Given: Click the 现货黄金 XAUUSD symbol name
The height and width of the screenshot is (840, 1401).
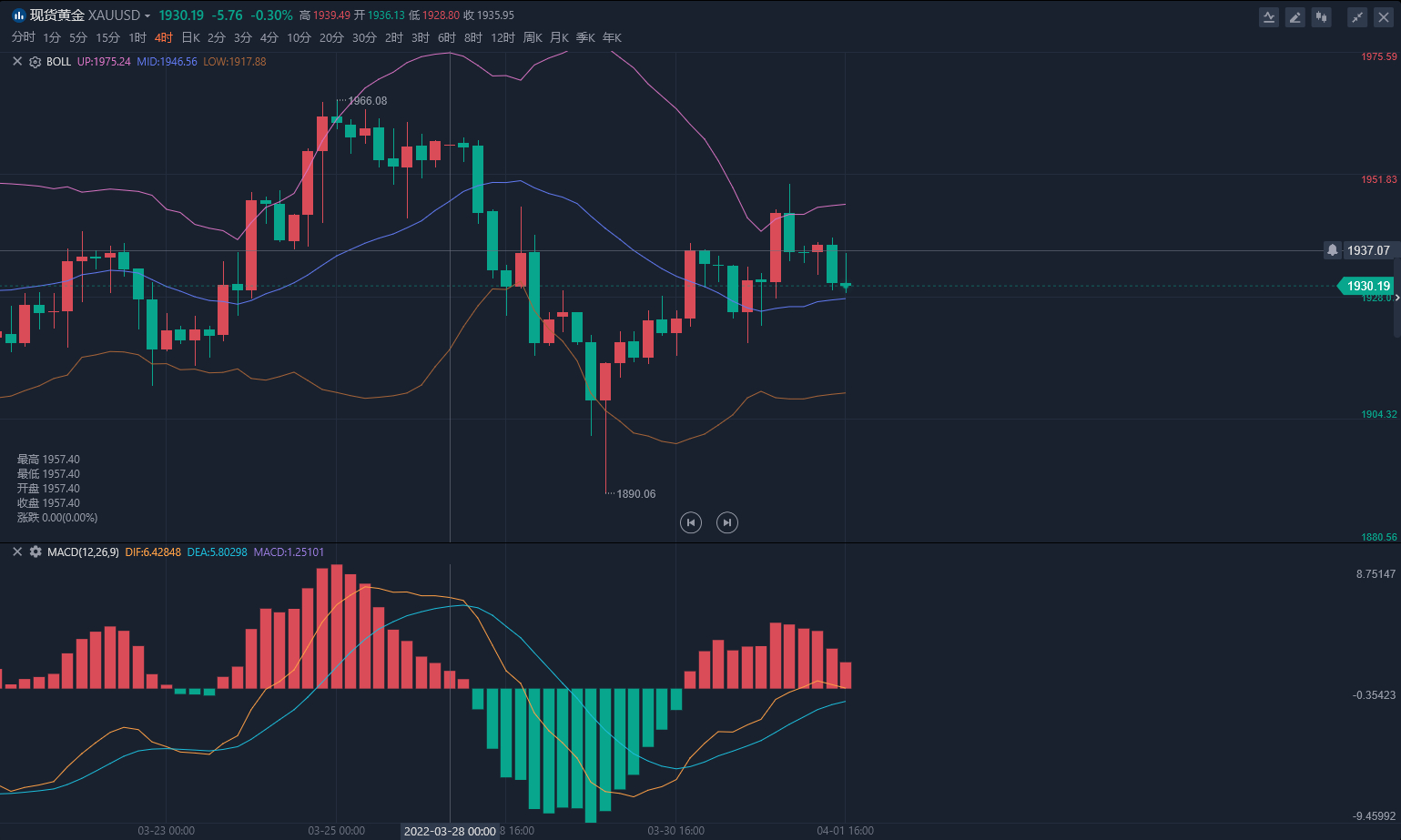Looking at the screenshot, I should pyautogui.click(x=85, y=15).
